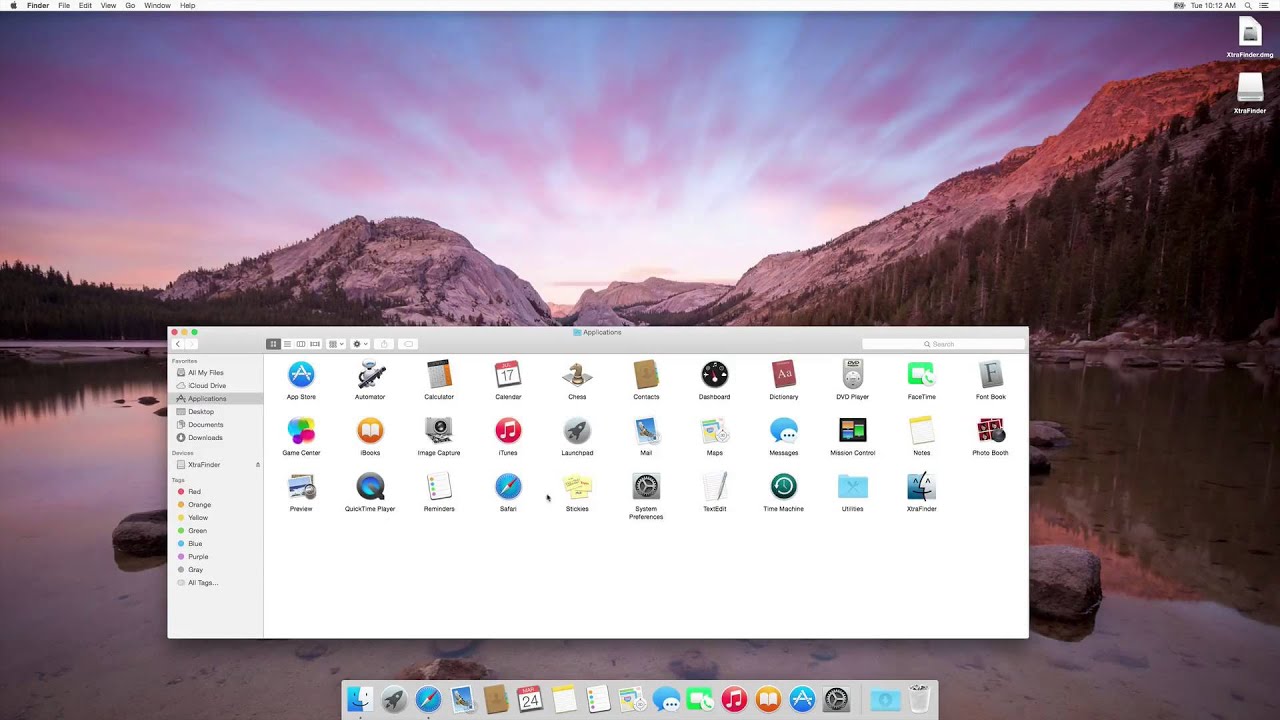Select the Photo Booth application
The image size is (1280, 720).
click(991, 431)
